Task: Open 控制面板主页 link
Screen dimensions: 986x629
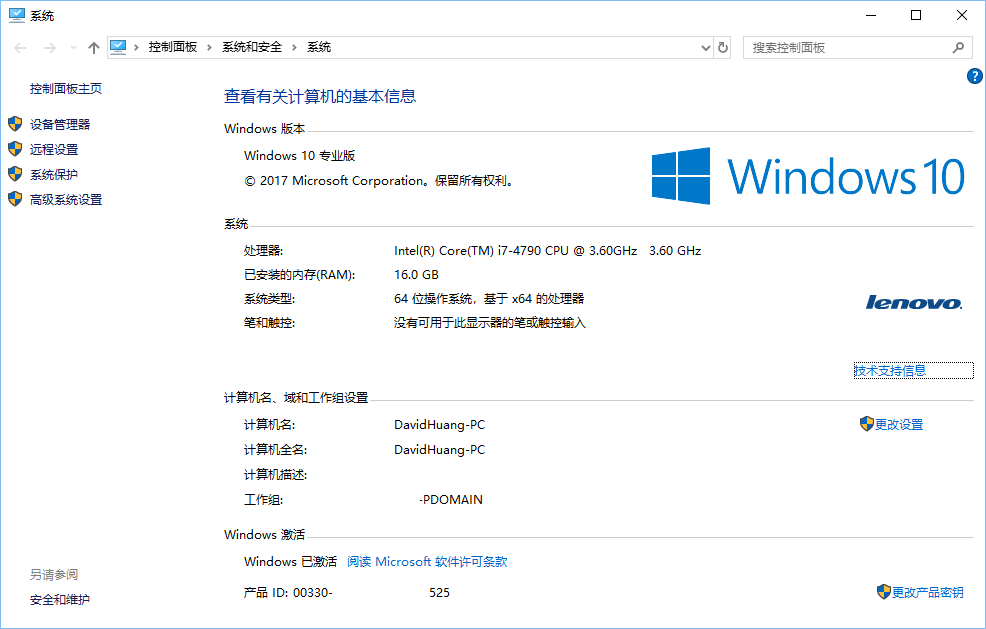Action: pyautogui.click(x=65, y=89)
